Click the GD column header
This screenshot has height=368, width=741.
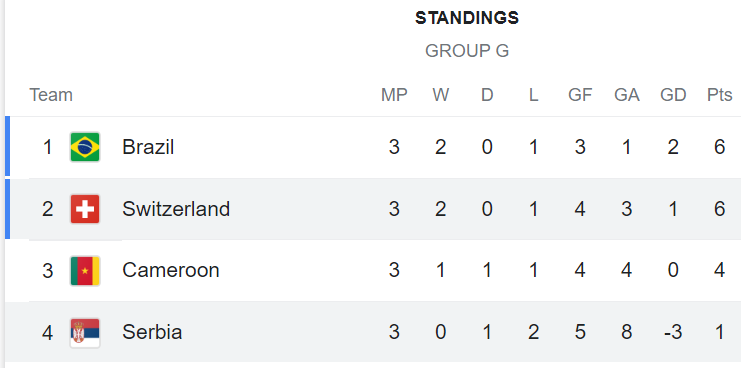673,95
